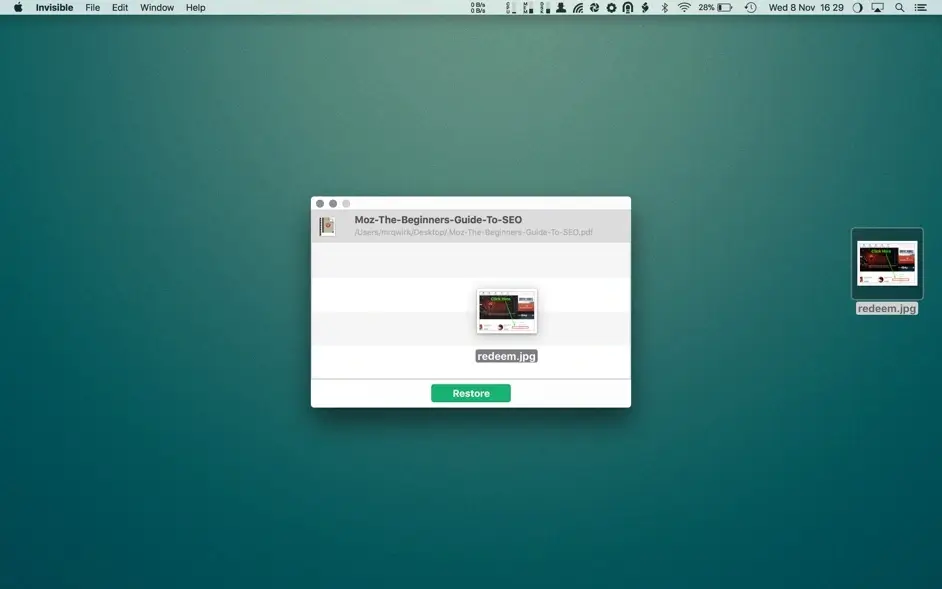
Task: Click the redeem.jpg thumbnail inside the Invisible window
Action: [506, 311]
